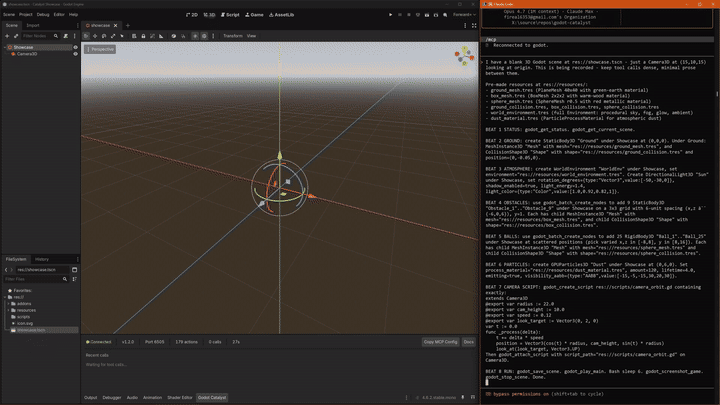Expand addons folder
The height and width of the screenshot is (405, 720).
(8, 304)
